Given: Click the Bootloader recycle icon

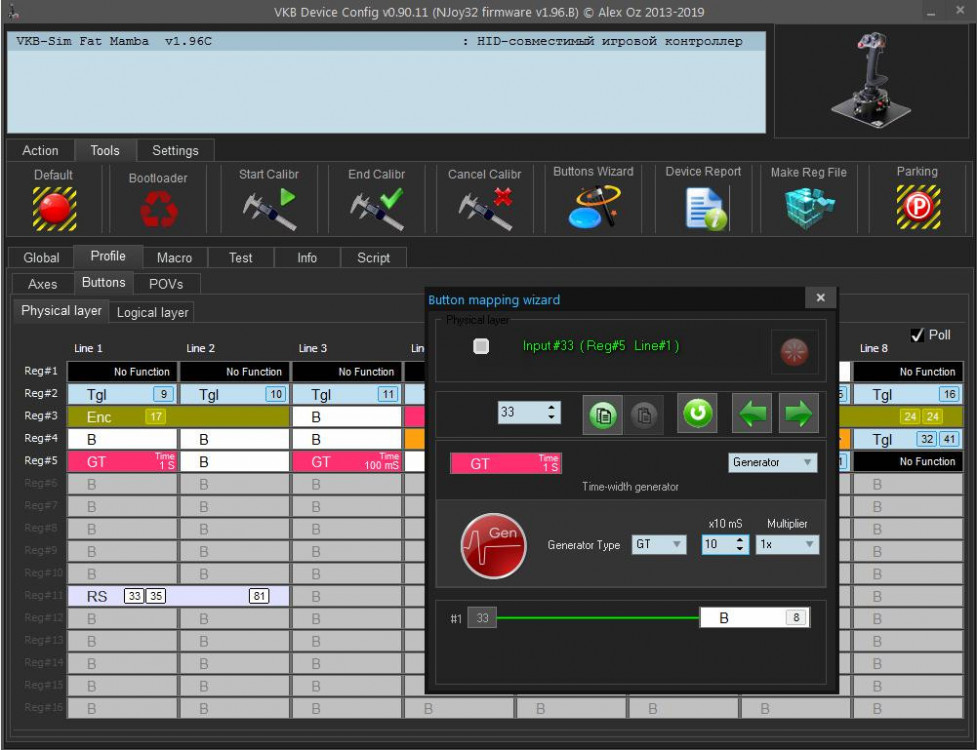Looking at the screenshot, I should 158,210.
